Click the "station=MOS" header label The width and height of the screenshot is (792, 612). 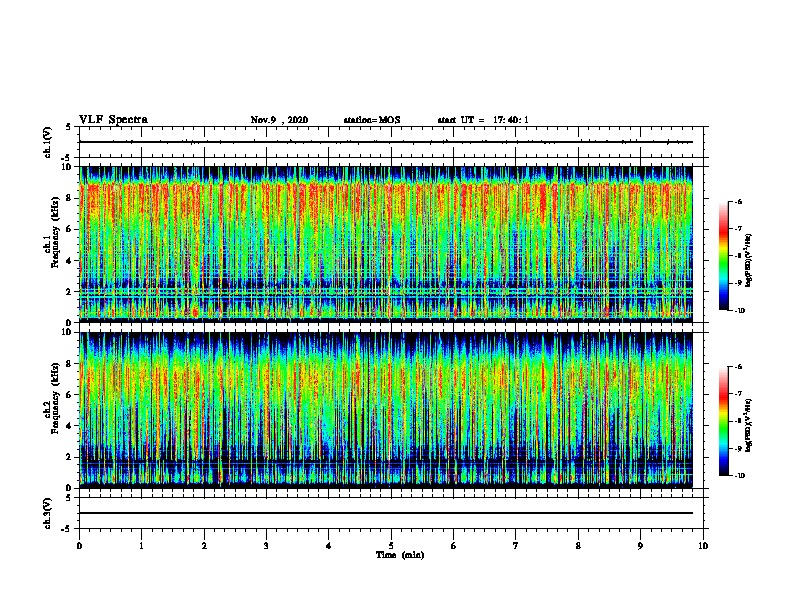coord(372,120)
